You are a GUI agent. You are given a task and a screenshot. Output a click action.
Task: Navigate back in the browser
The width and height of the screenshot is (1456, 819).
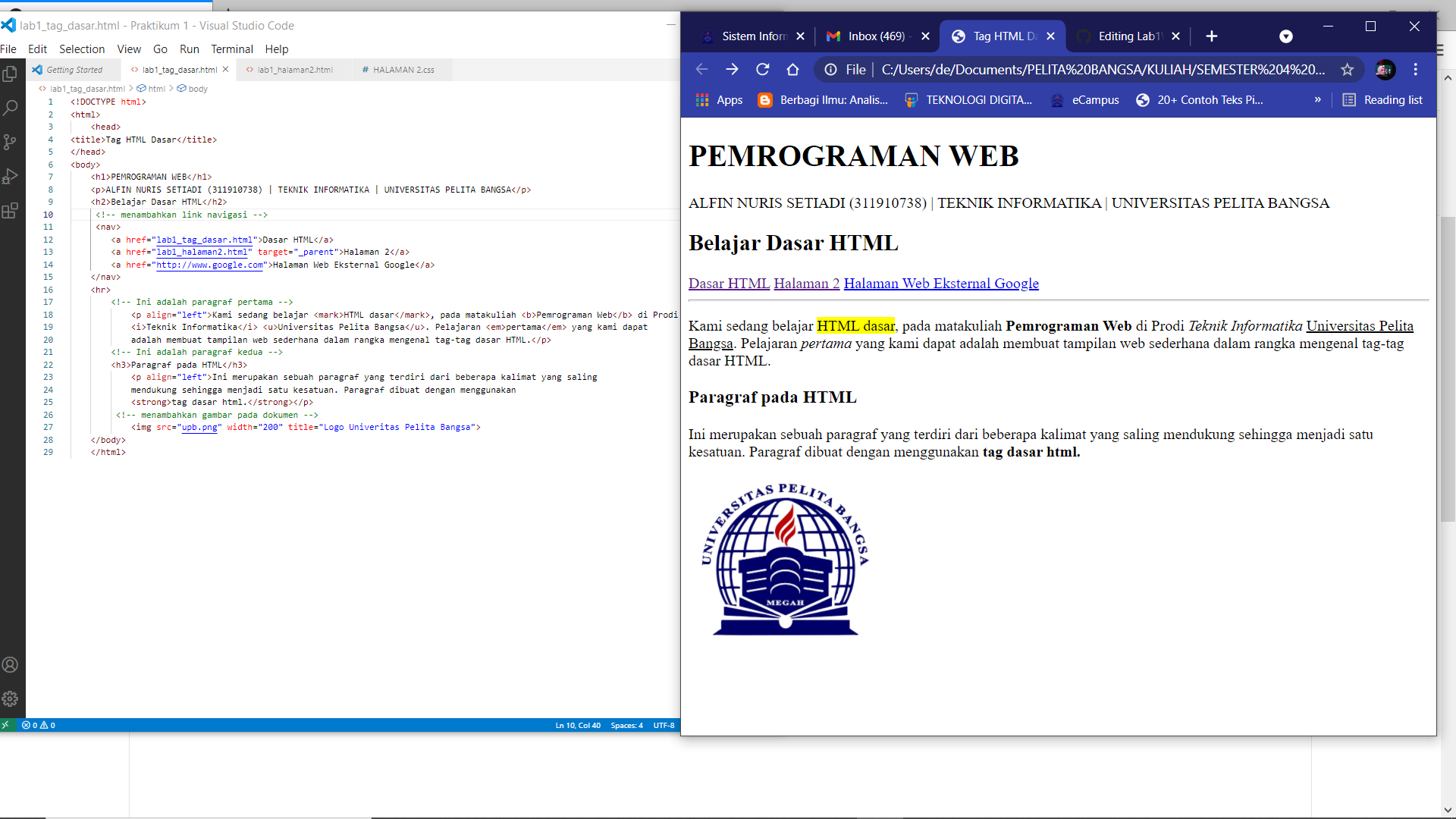pos(701,69)
